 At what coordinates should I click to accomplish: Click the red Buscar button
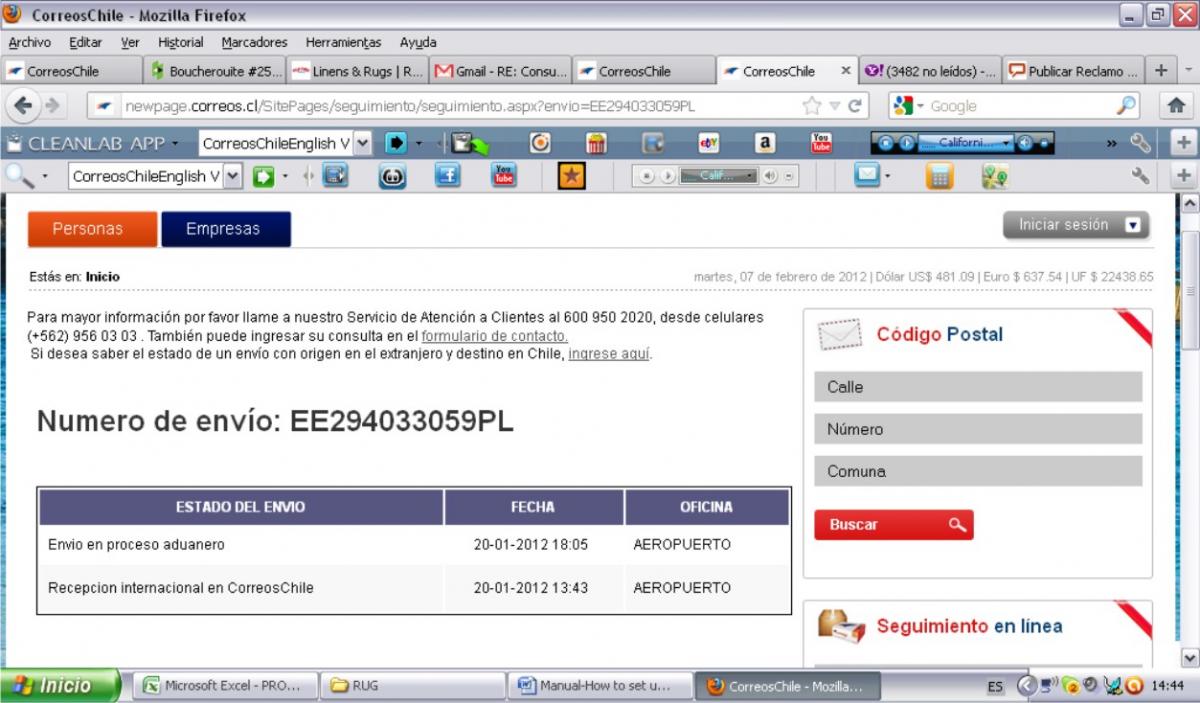(x=893, y=524)
